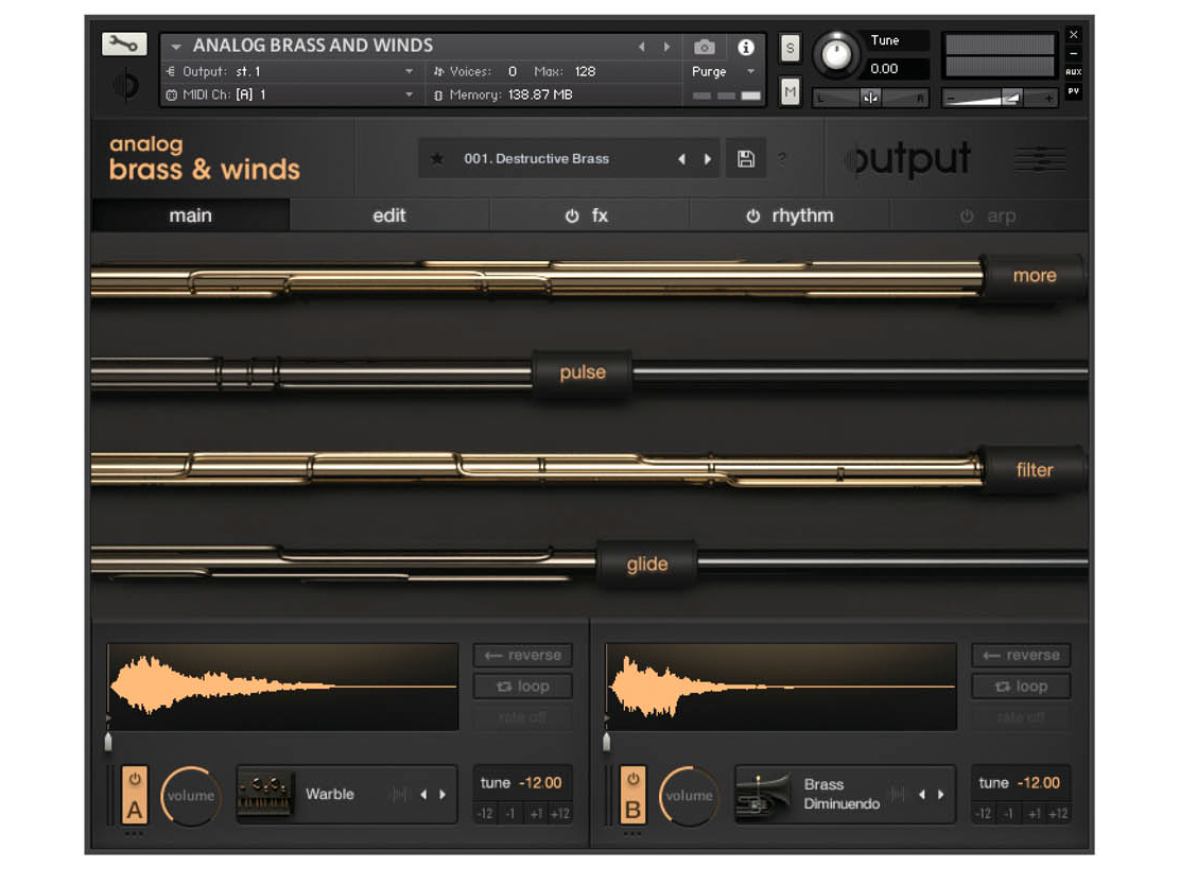Enable loop on layer A
Viewport: 1185px width, 871px height.
[x=522, y=686]
